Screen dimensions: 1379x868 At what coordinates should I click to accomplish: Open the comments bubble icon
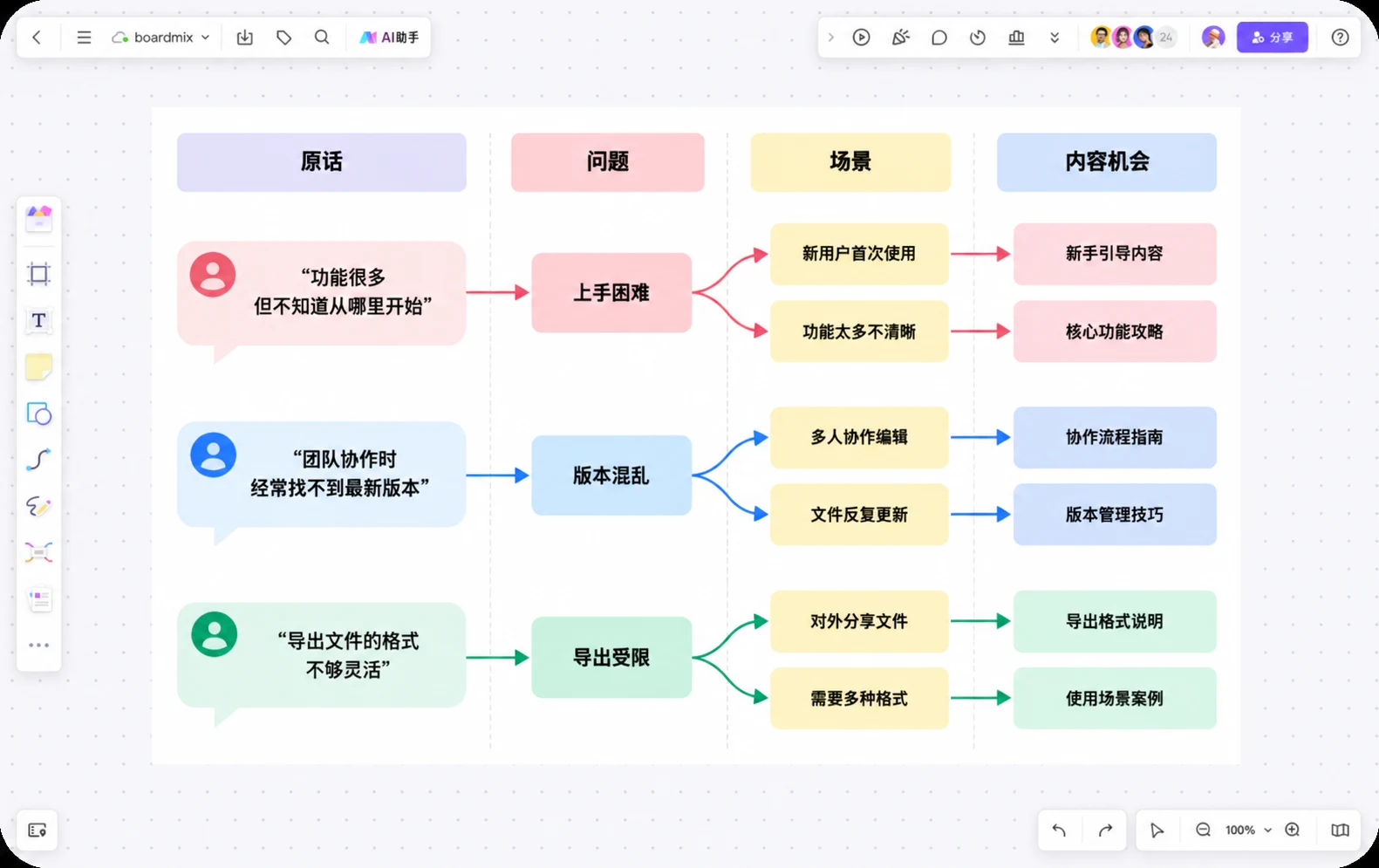point(939,38)
